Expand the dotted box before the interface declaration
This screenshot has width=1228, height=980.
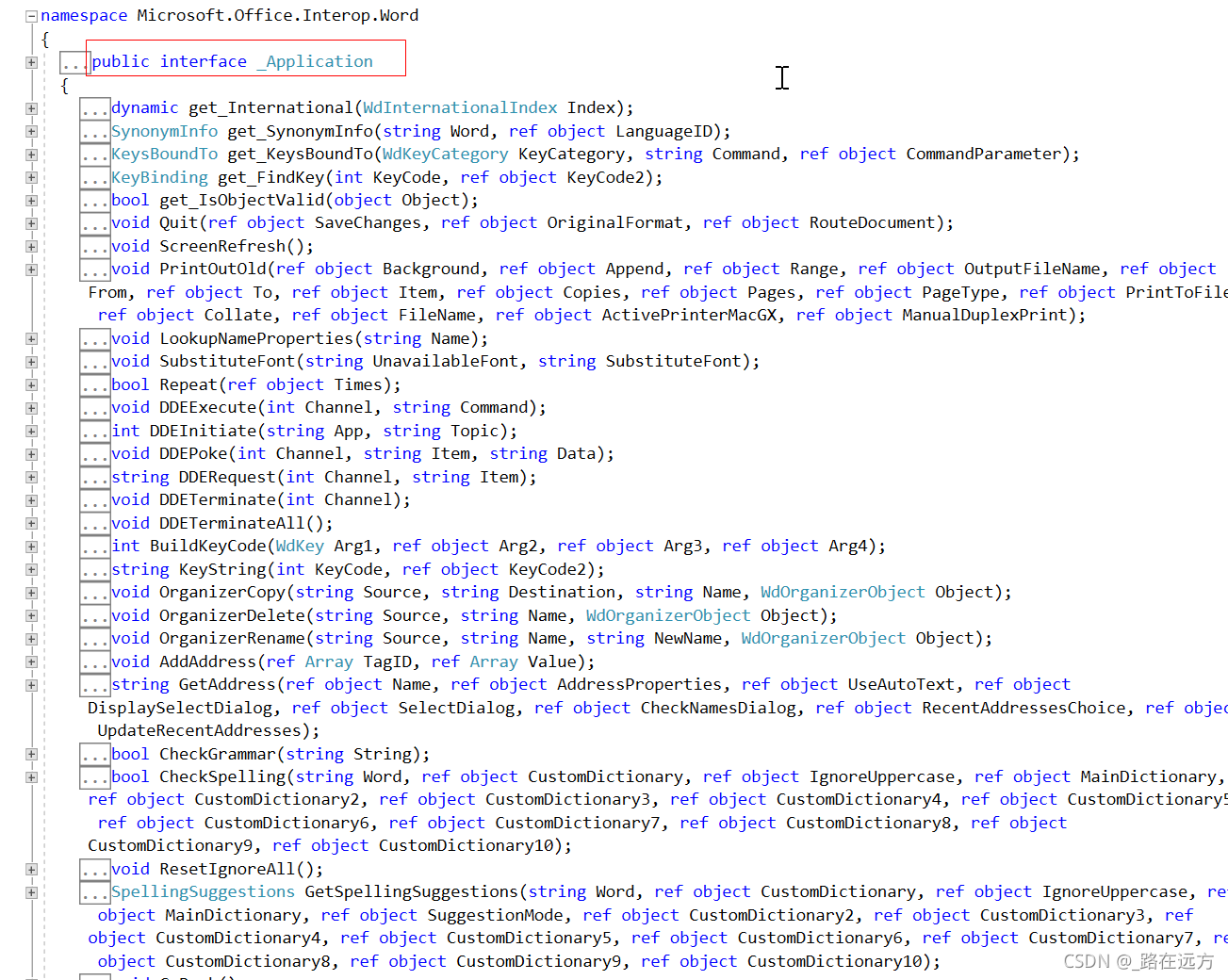click(x=74, y=60)
